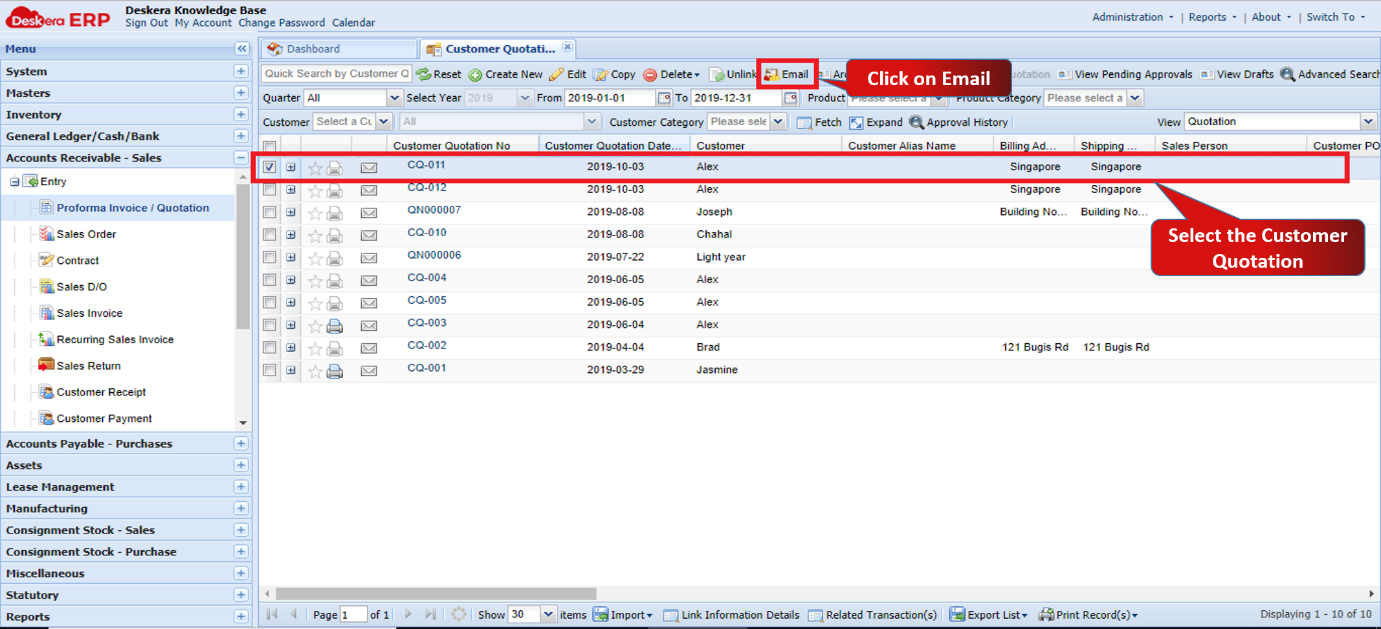Open Advanced Search magnifier
This screenshot has height=629, width=1381.
(1288, 74)
